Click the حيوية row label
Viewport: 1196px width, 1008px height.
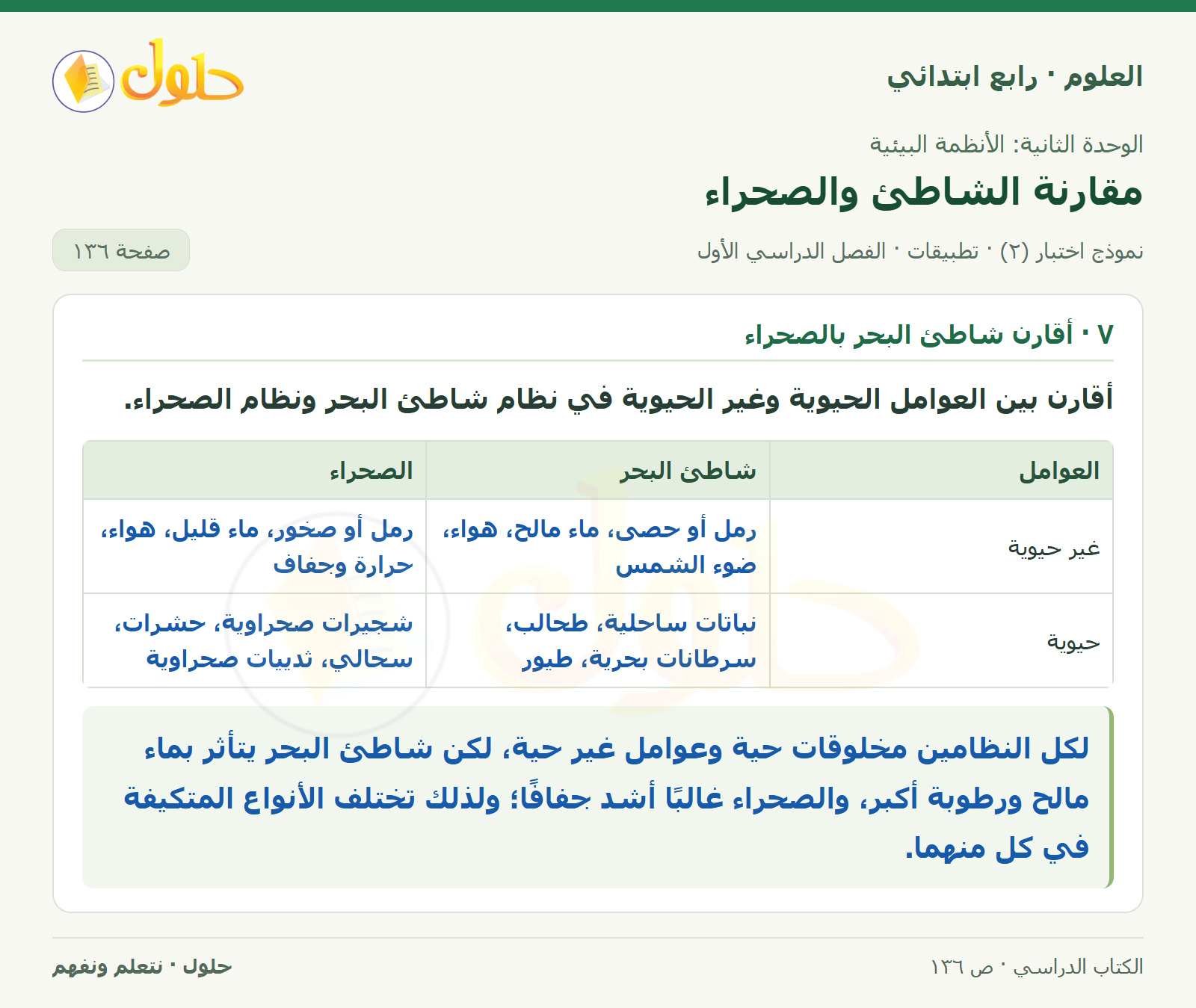[x=1073, y=642]
